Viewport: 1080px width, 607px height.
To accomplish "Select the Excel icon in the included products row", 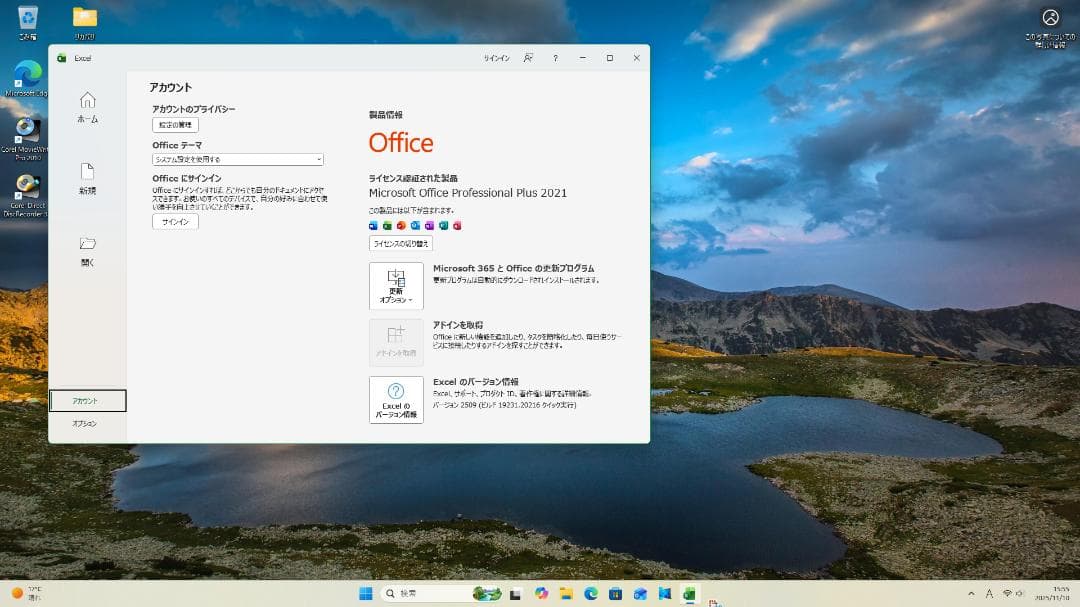I will coord(388,226).
